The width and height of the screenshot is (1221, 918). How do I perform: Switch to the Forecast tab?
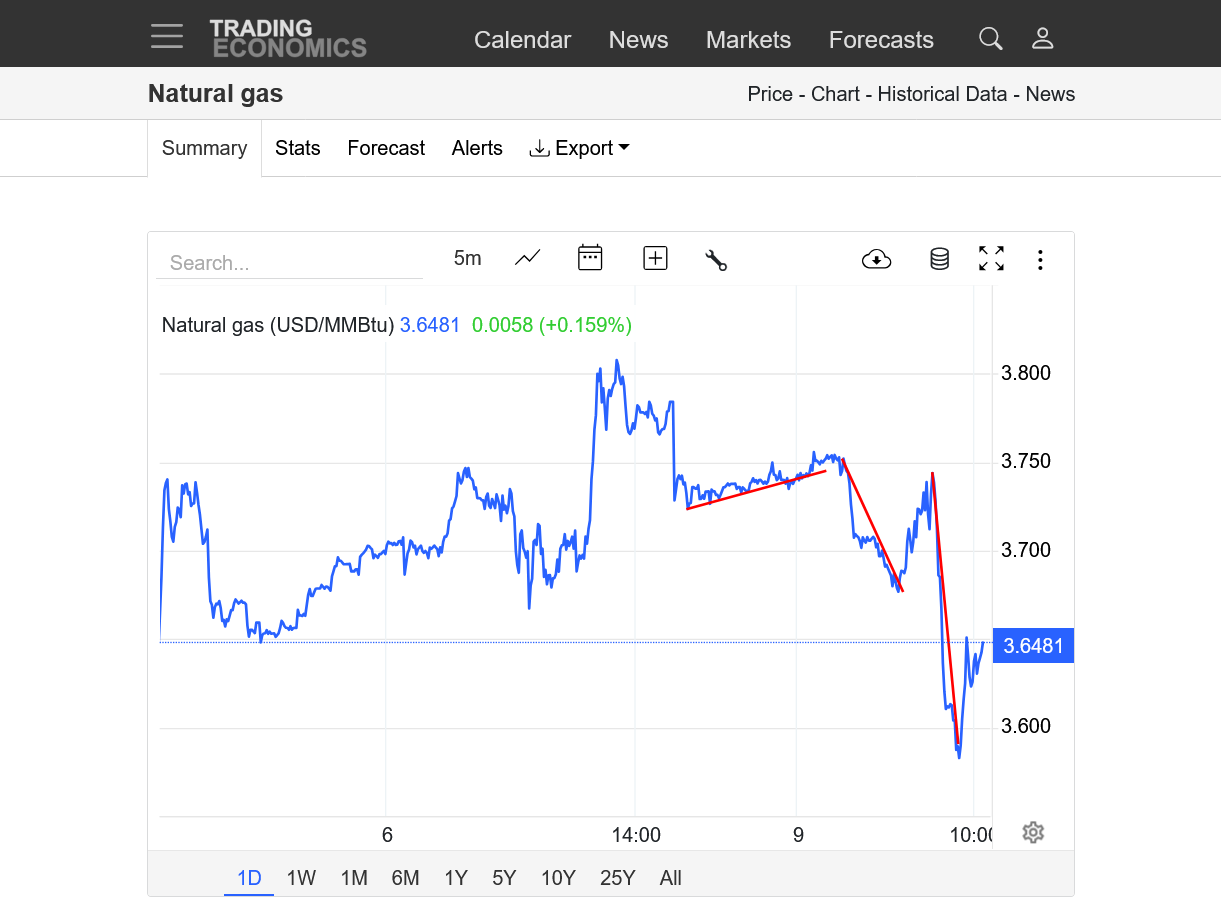(386, 148)
